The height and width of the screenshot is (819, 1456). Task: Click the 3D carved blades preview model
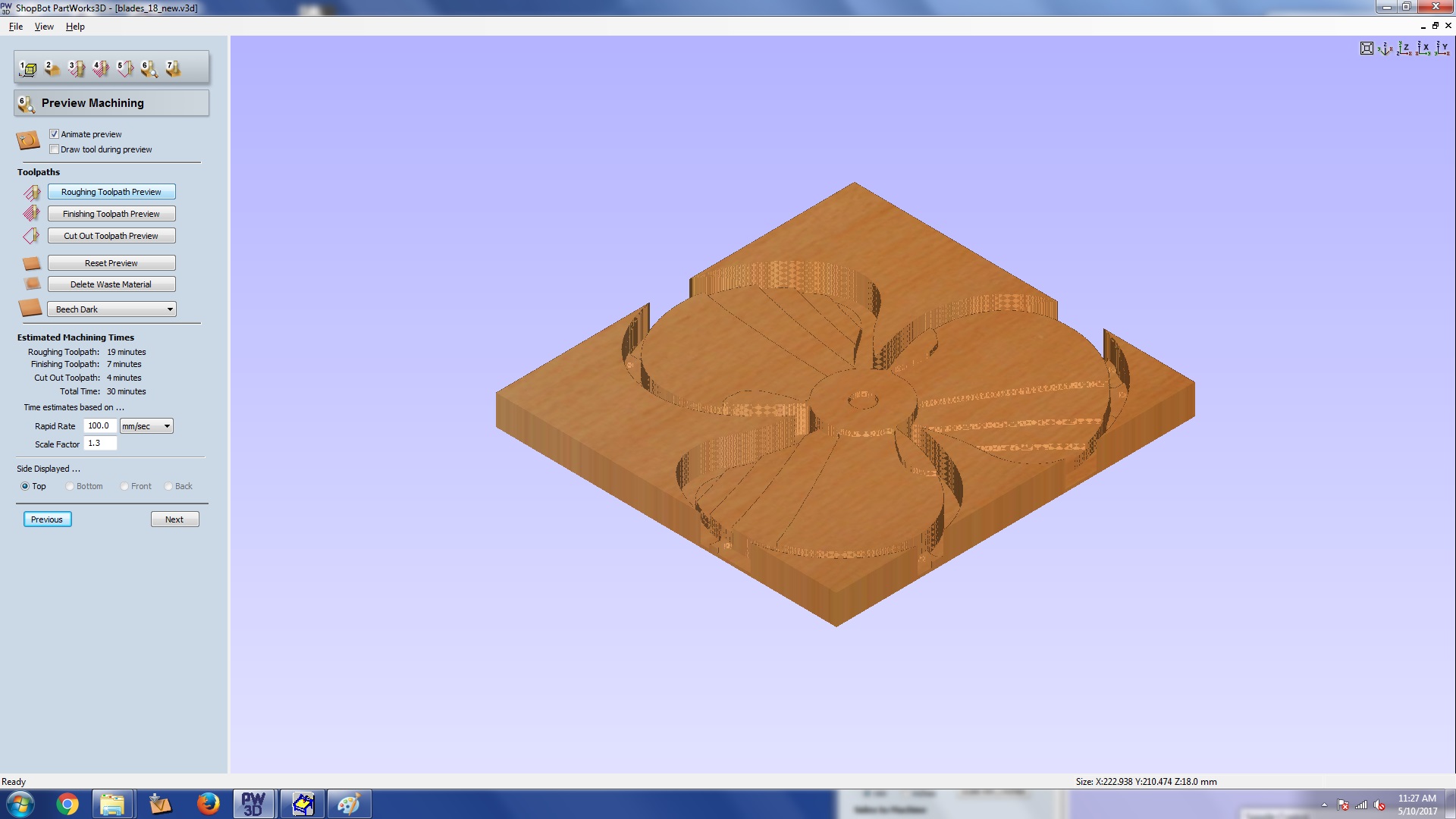845,404
